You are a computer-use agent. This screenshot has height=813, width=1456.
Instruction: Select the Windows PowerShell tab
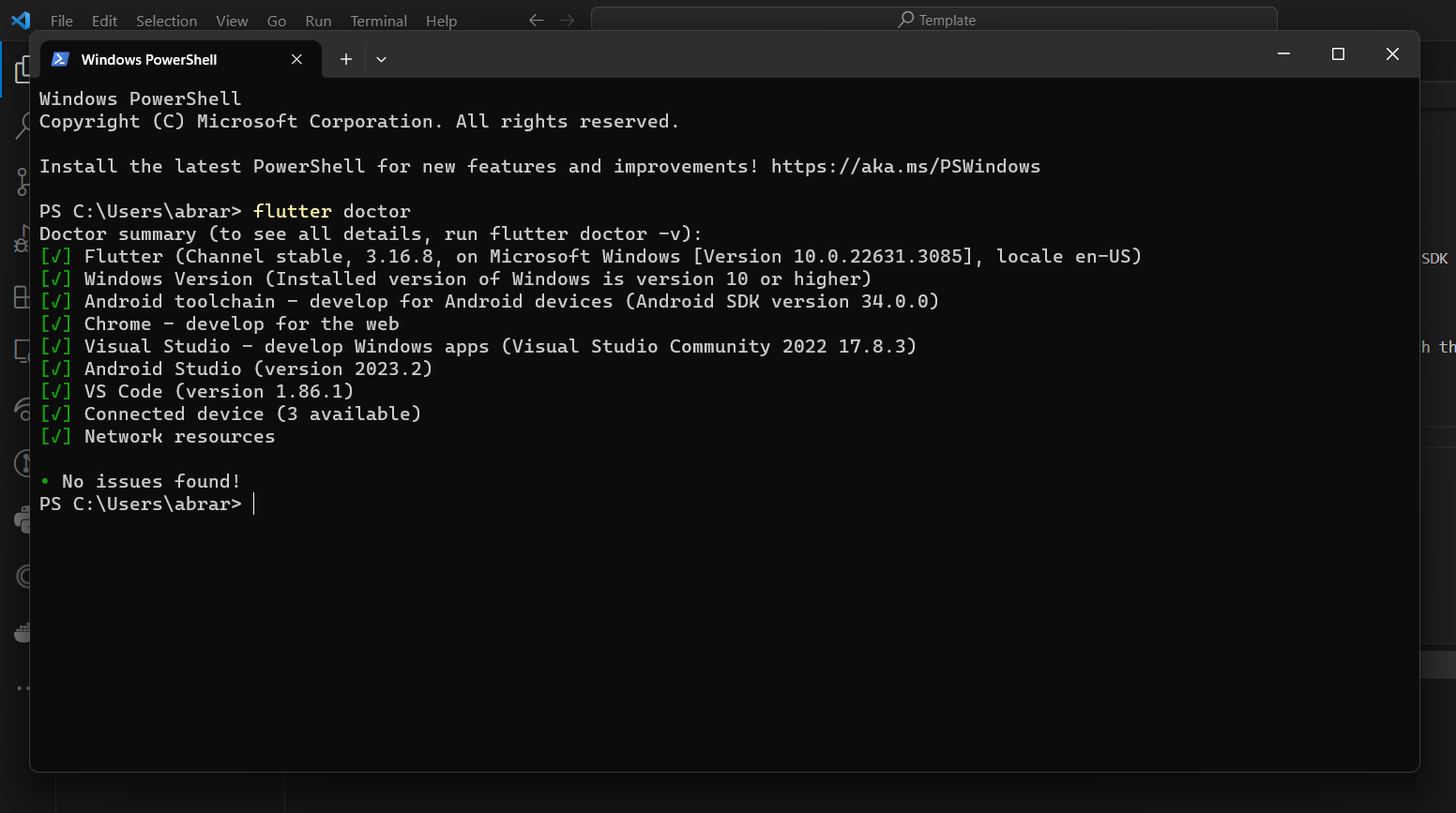[180, 59]
